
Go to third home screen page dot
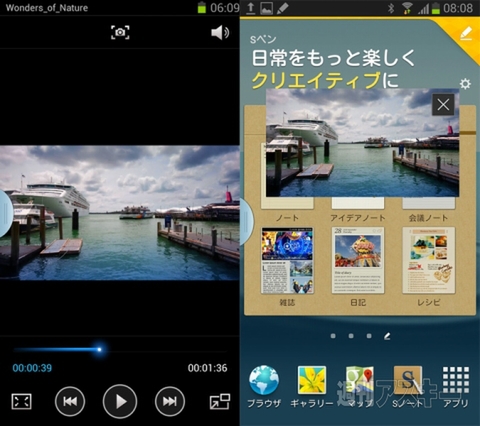point(369,336)
